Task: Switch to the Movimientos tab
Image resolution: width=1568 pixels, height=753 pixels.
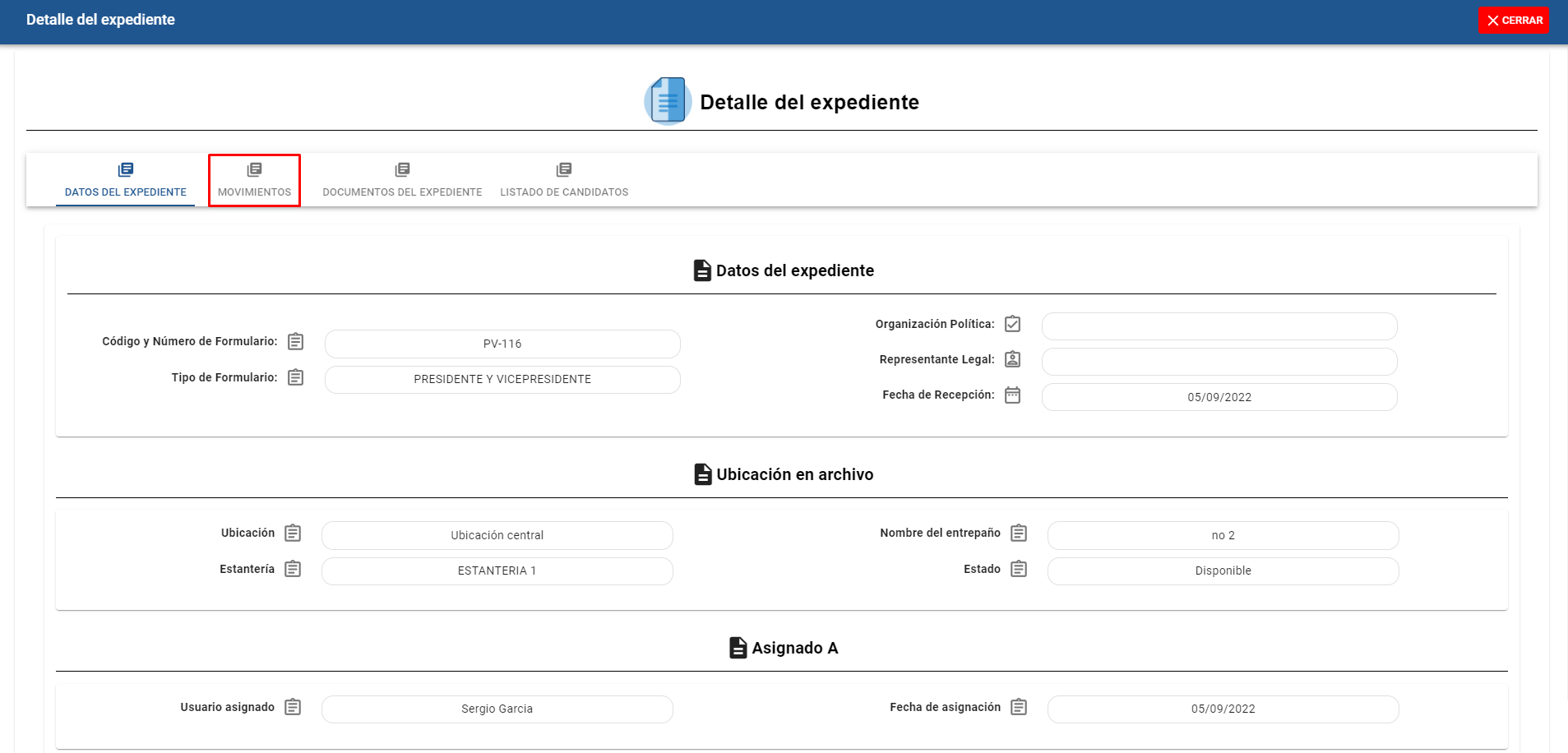Action: [254, 180]
